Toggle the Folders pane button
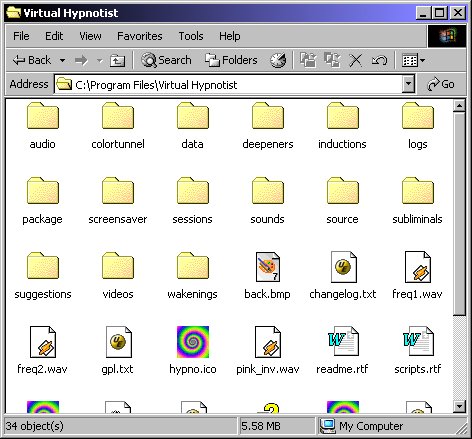The image size is (472, 439). [231, 60]
